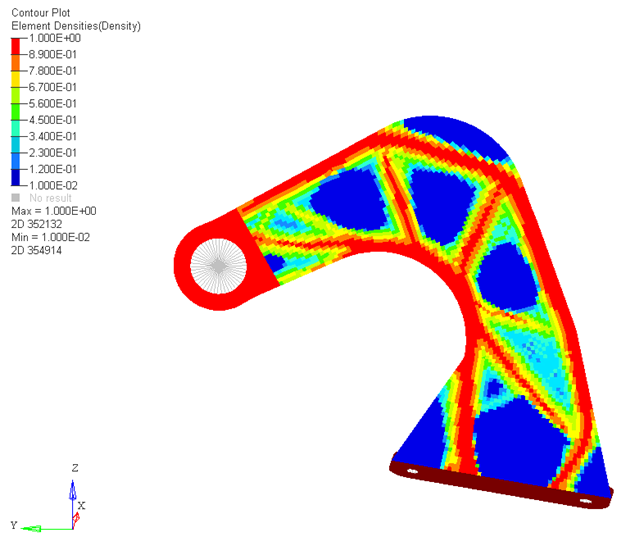Screen dimensions: 638x542
Task: Select the 6.700E-01 legend value
Action: (53, 87)
